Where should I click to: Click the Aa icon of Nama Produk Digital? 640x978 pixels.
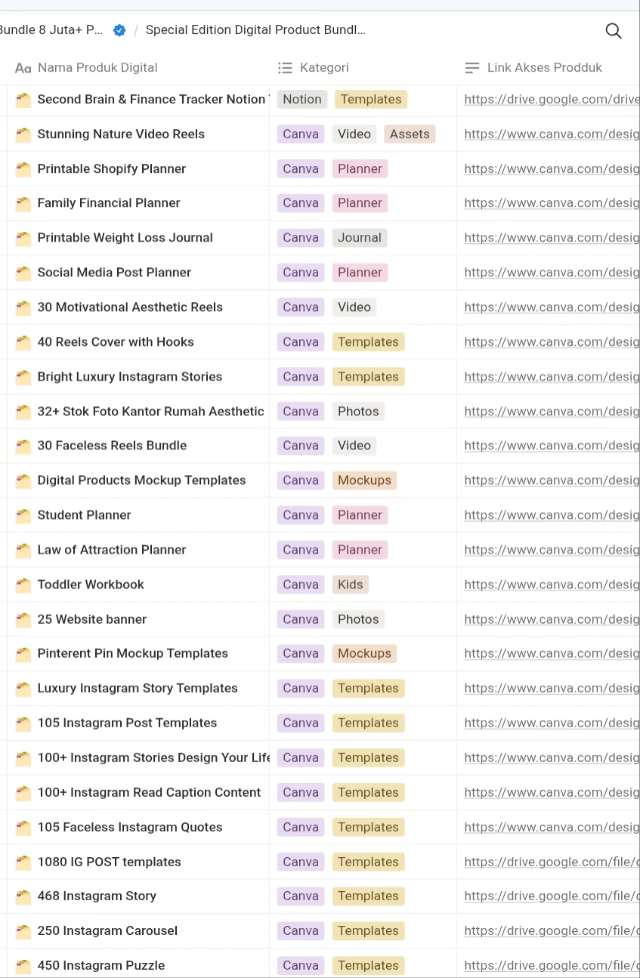pyautogui.click(x=23, y=68)
